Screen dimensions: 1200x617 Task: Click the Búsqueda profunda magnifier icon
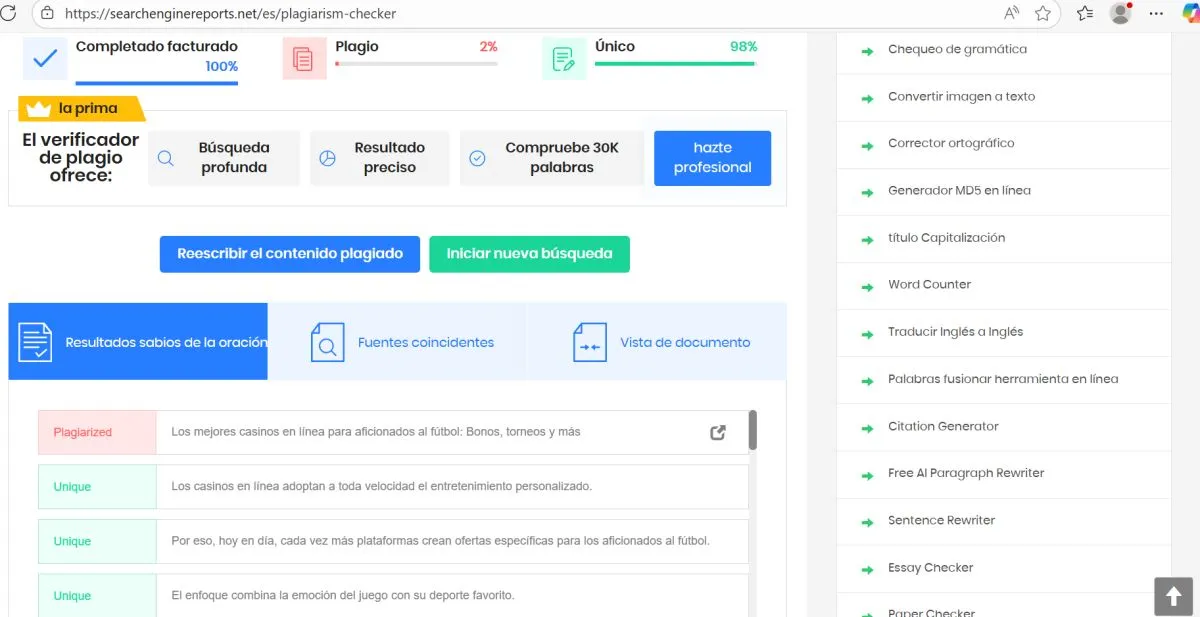[166, 158]
